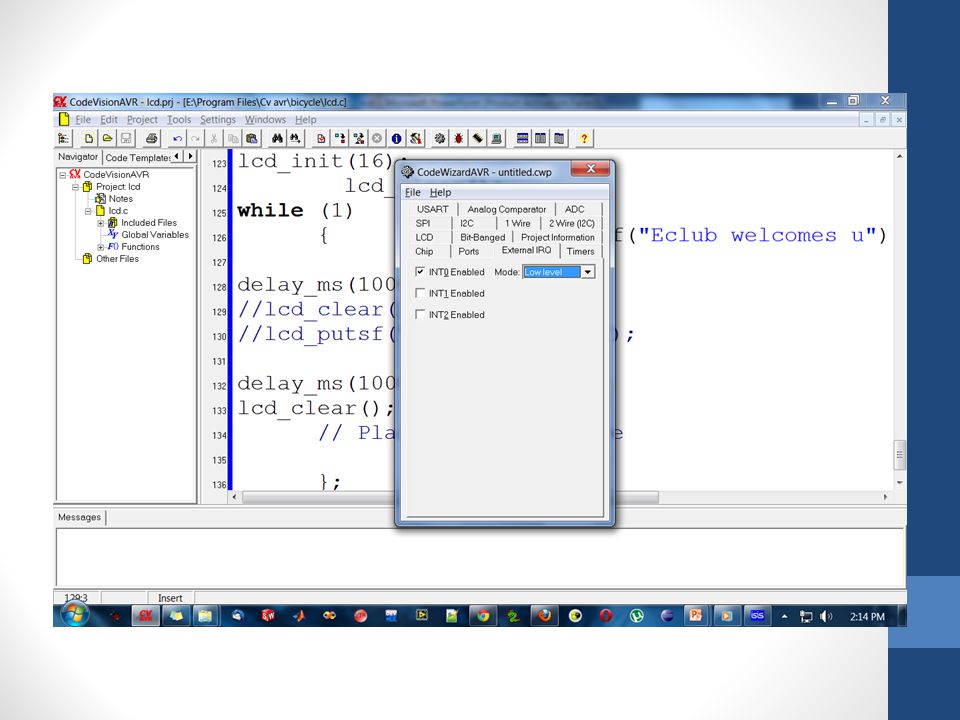
Task: Open the terminal computer icon
Action: pyautogui.click(x=497, y=138)
